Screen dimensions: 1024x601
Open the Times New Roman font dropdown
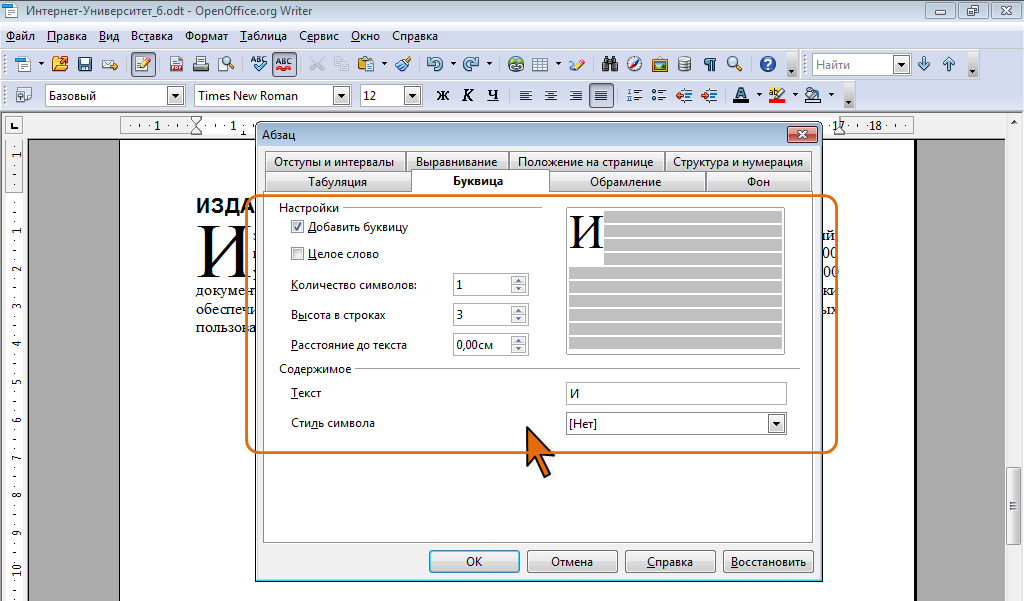pyautogui.click(x=342, y=96)
